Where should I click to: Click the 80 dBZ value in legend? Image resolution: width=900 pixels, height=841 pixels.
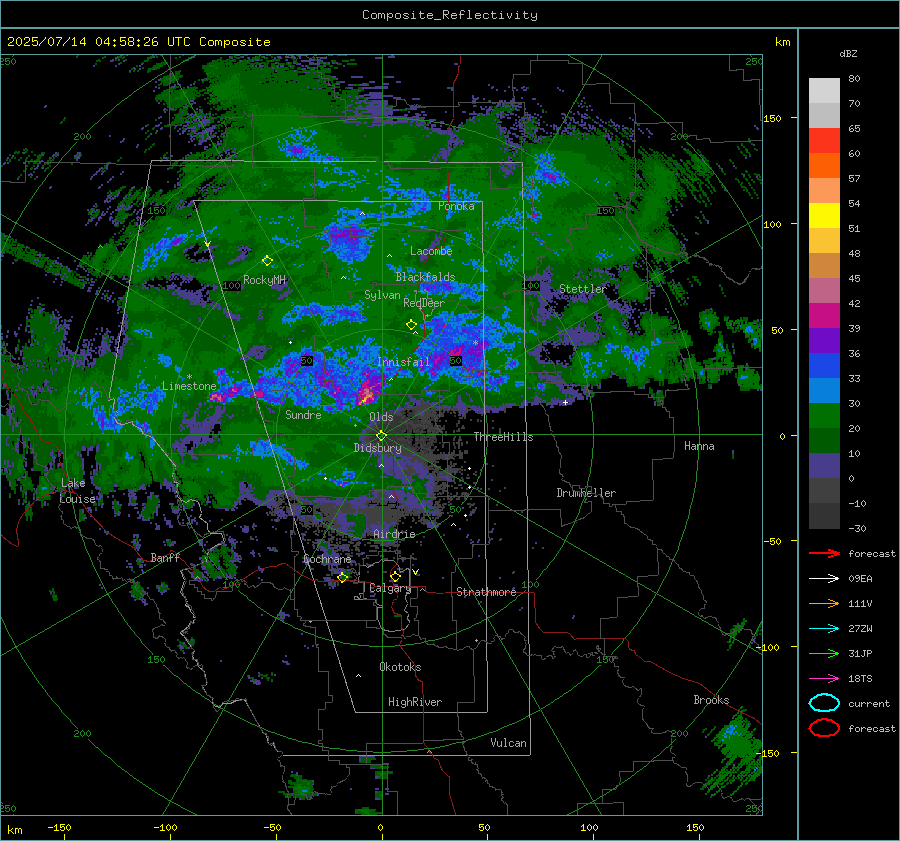click(854, 79)
